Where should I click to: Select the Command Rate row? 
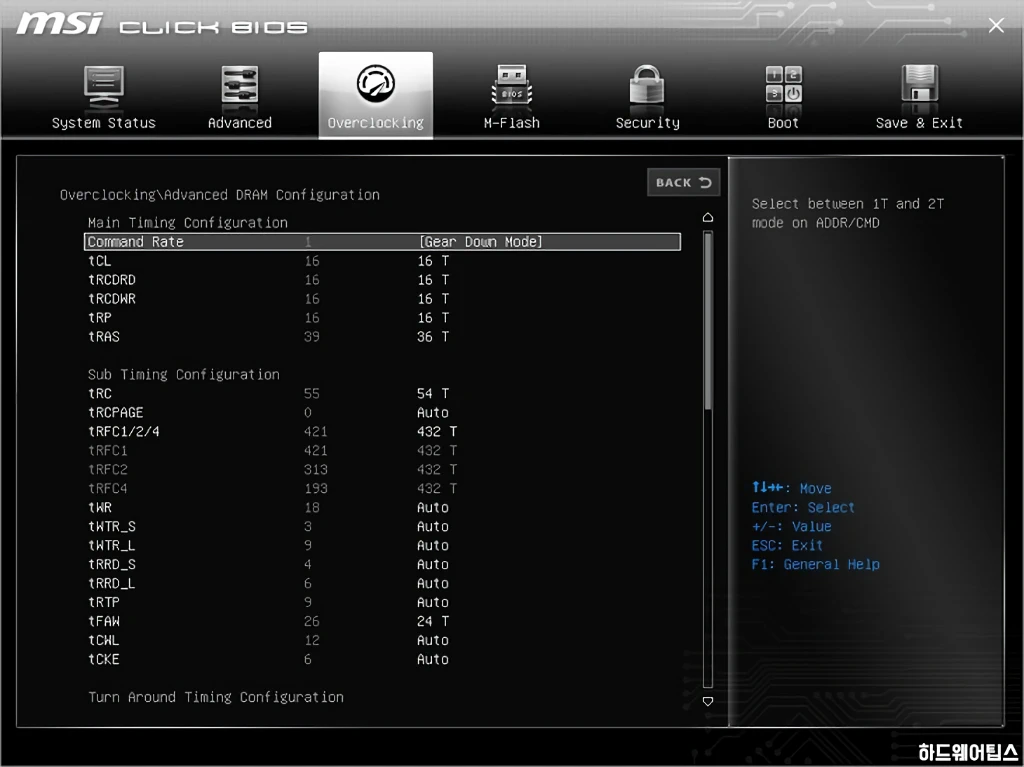pyautogui.click(x=382, y=242)
